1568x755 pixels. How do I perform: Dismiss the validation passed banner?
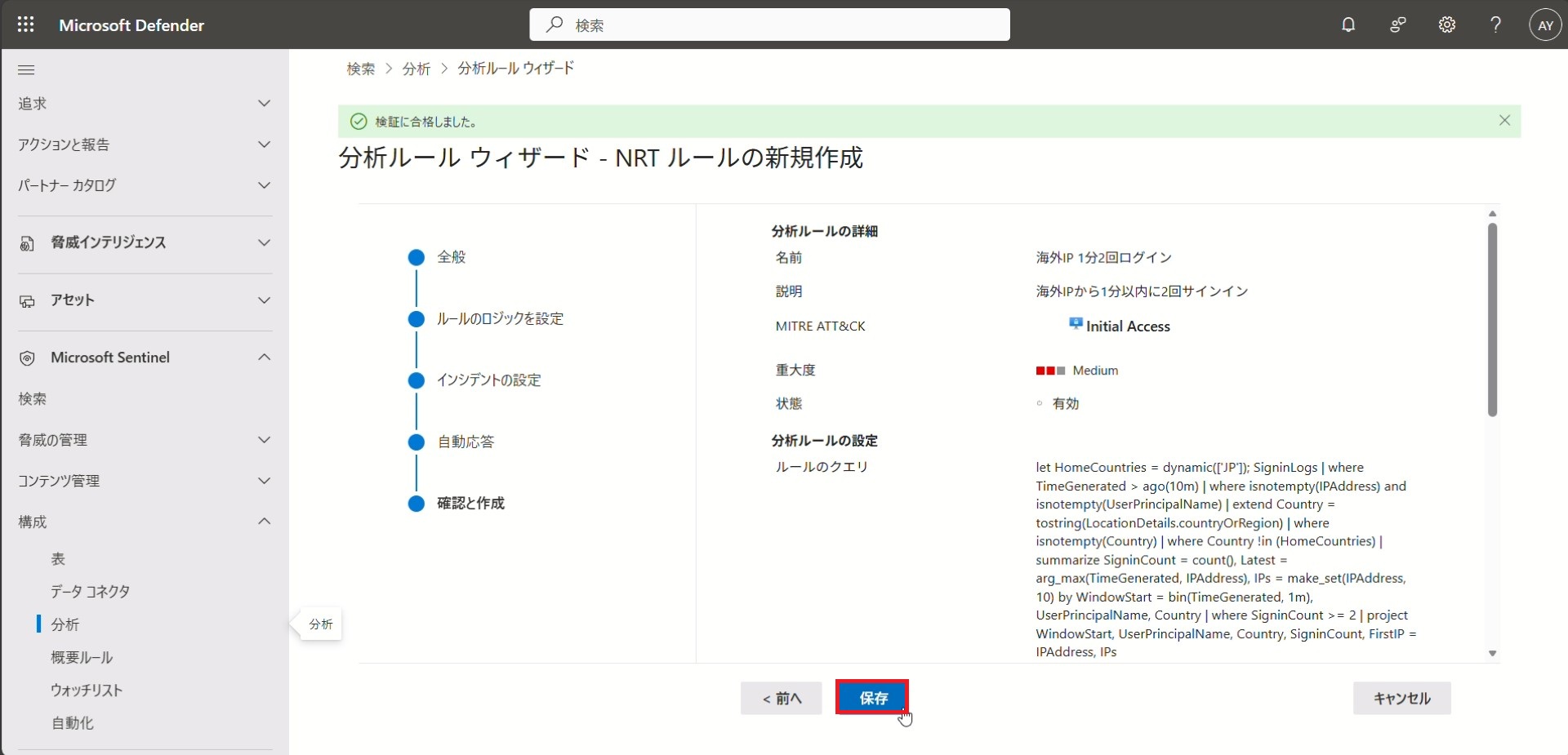pyautogui.click(x=1504, y=121)
